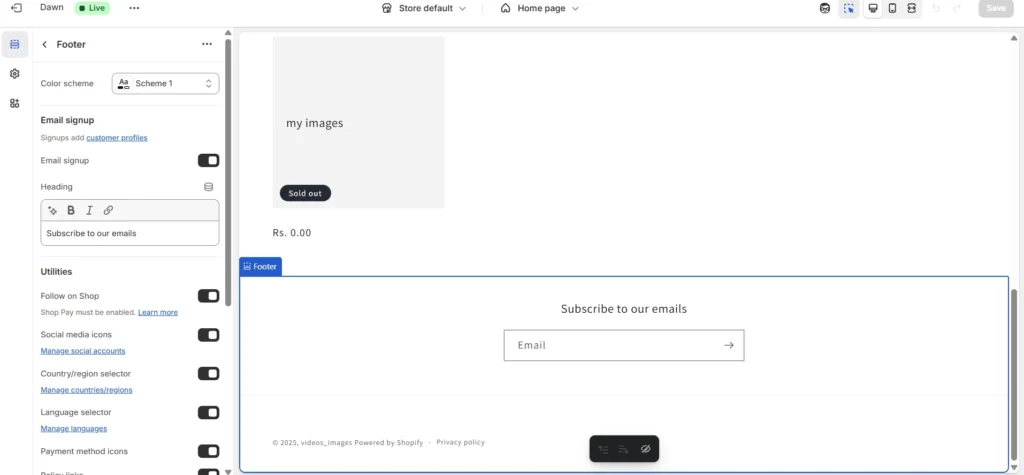Open the Footer section more actions menu

click(x=207, y=44)
